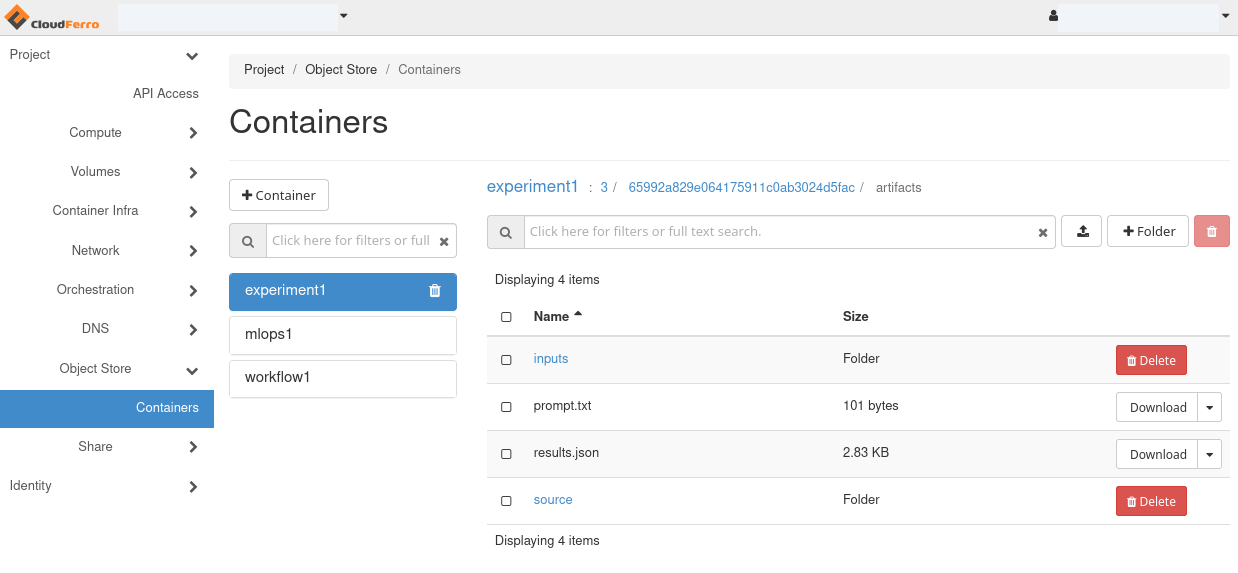Click the '101 bytes' size cell

pyautogui.click(x=871, y=406)
